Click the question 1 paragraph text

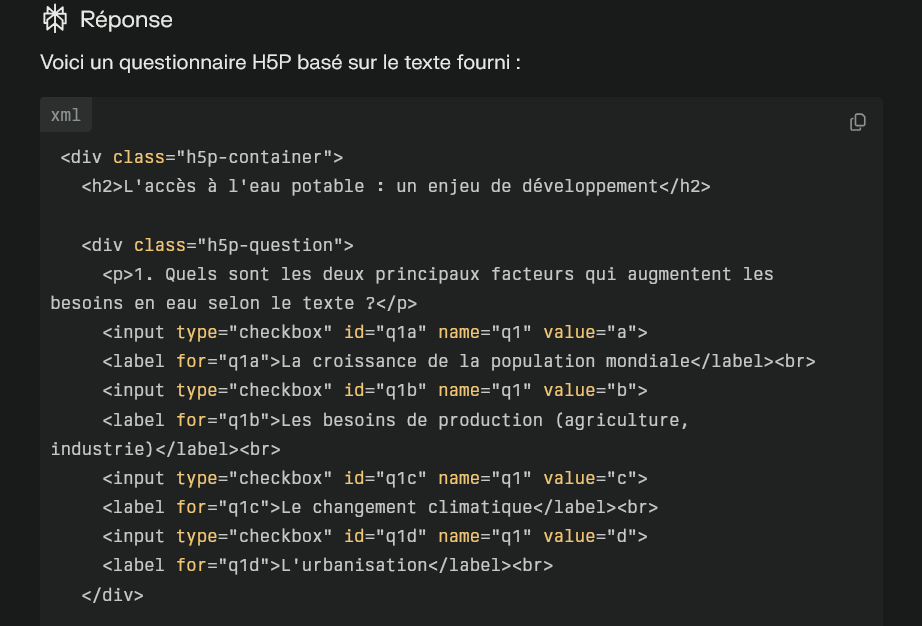coord(438,274)
